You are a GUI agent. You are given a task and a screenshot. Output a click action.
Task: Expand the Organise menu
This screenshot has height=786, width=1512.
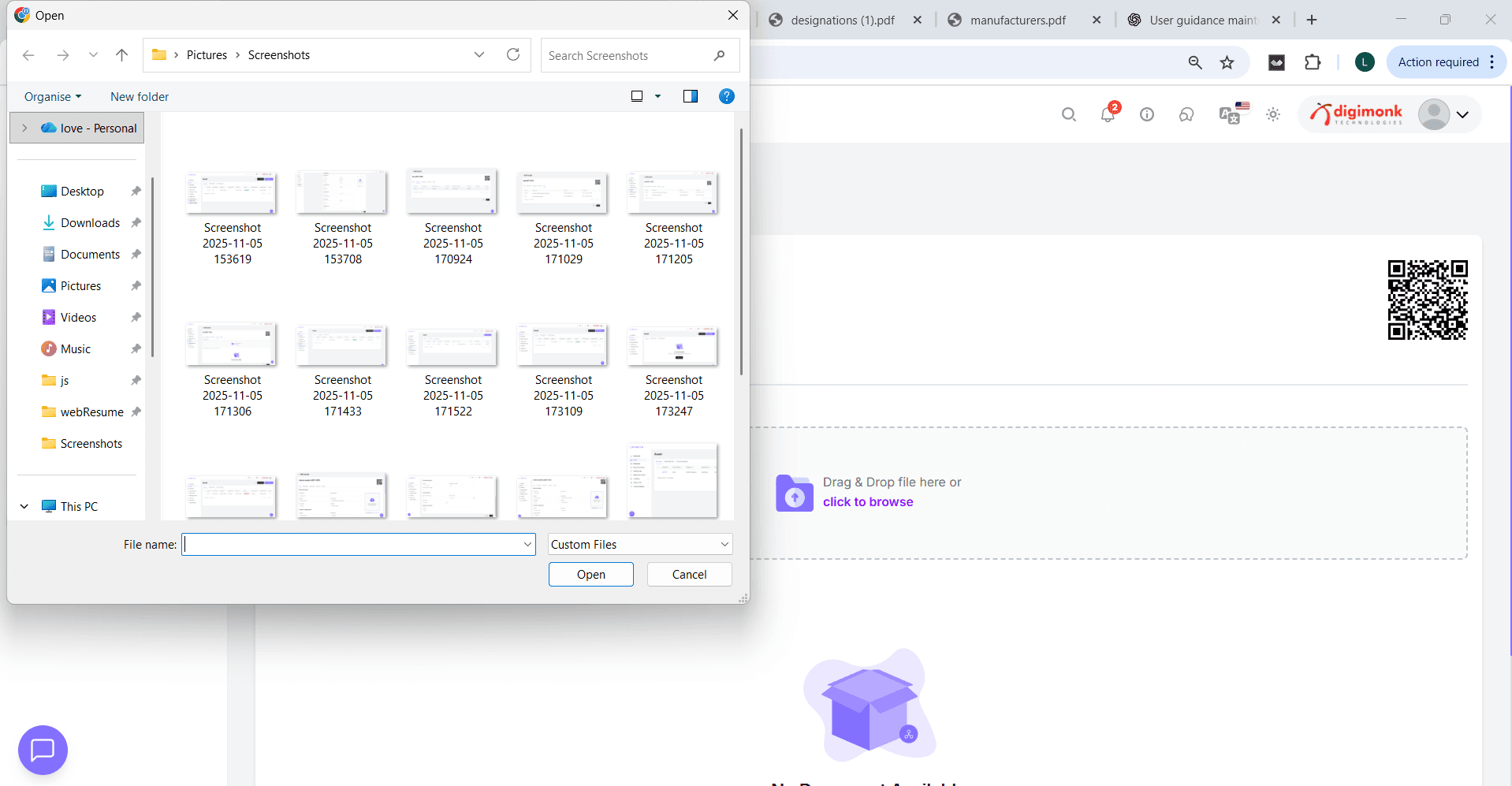(x=52, y=96)
